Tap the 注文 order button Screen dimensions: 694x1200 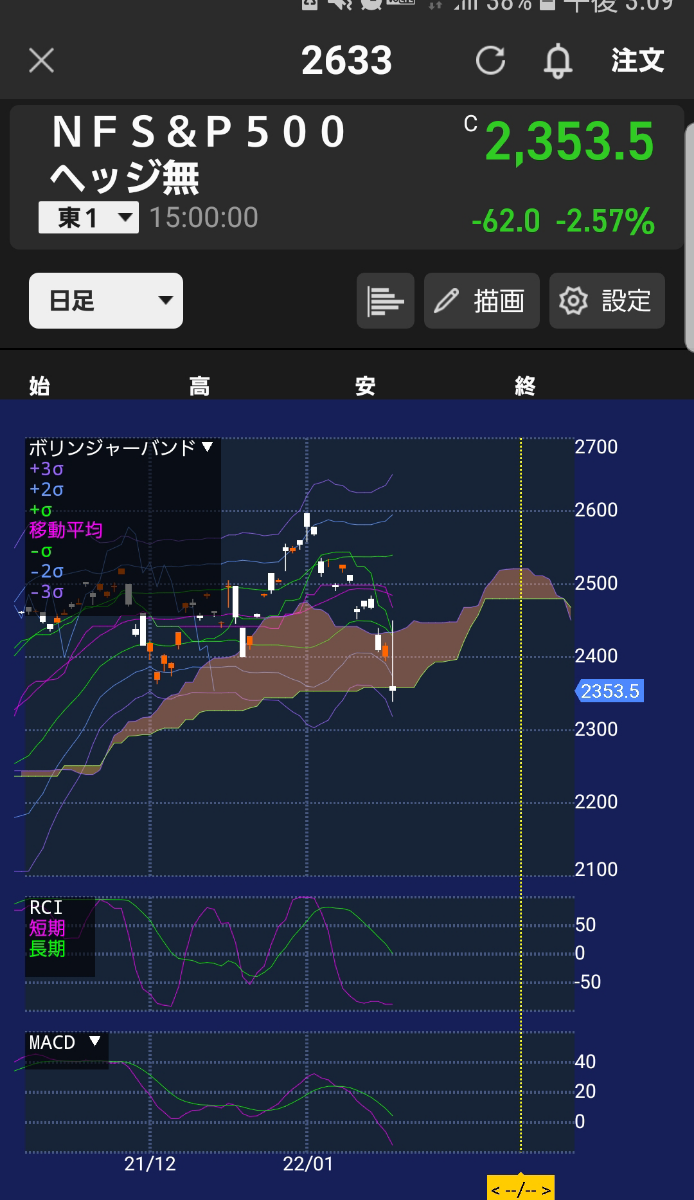638,60
